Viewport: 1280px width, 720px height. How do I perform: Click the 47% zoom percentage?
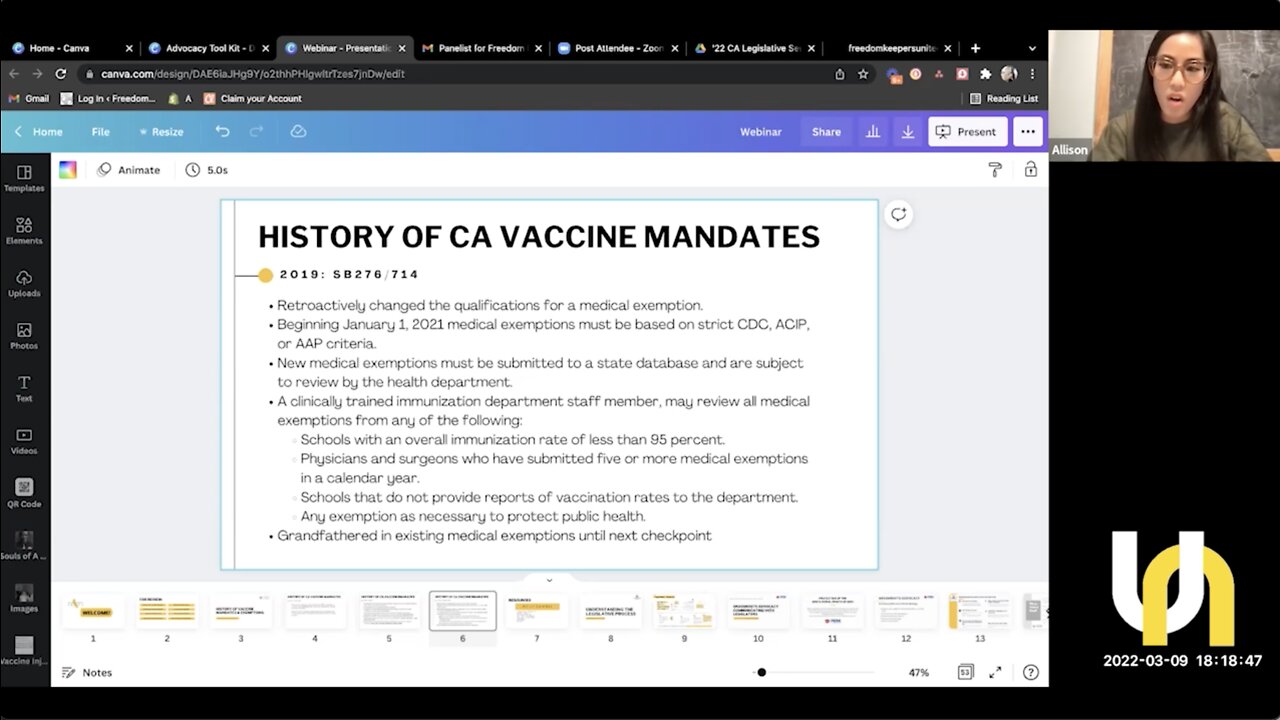(918, 672)
